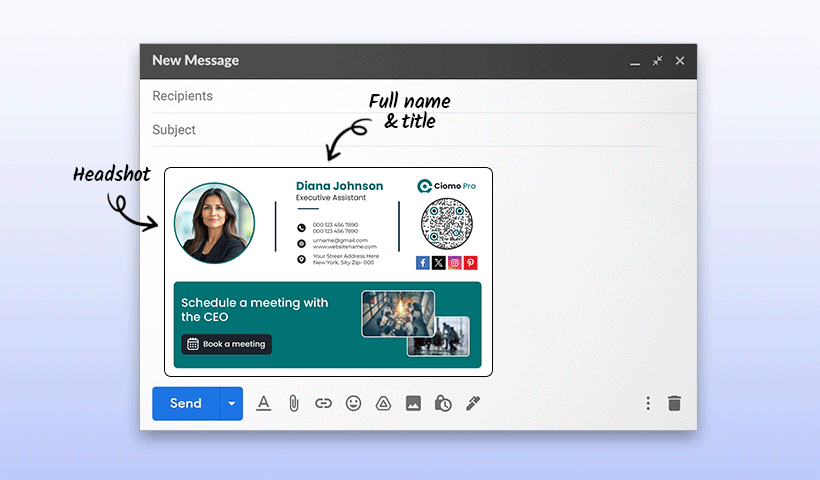The width and height of the screenshot is (820, 480).
Task: Open the Instagram icon in signature
Action: [x=455, y=263]
